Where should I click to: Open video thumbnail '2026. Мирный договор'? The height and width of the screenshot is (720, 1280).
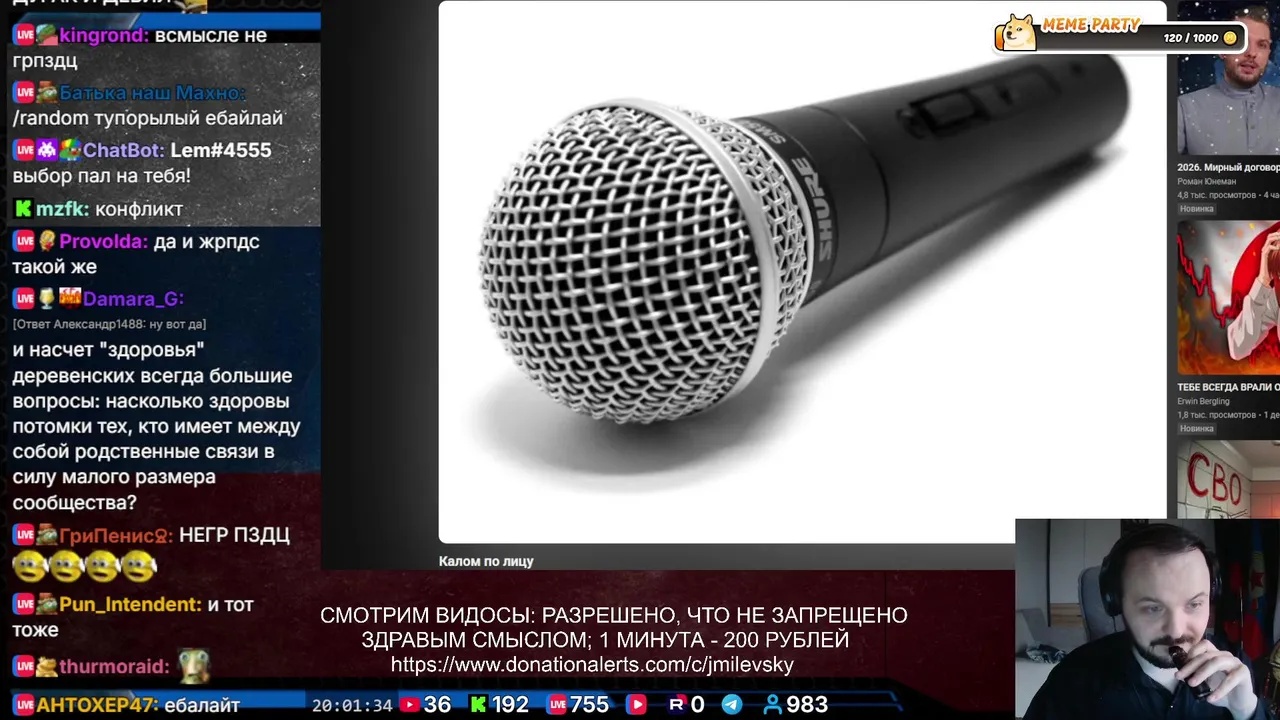coord(1228,77)
